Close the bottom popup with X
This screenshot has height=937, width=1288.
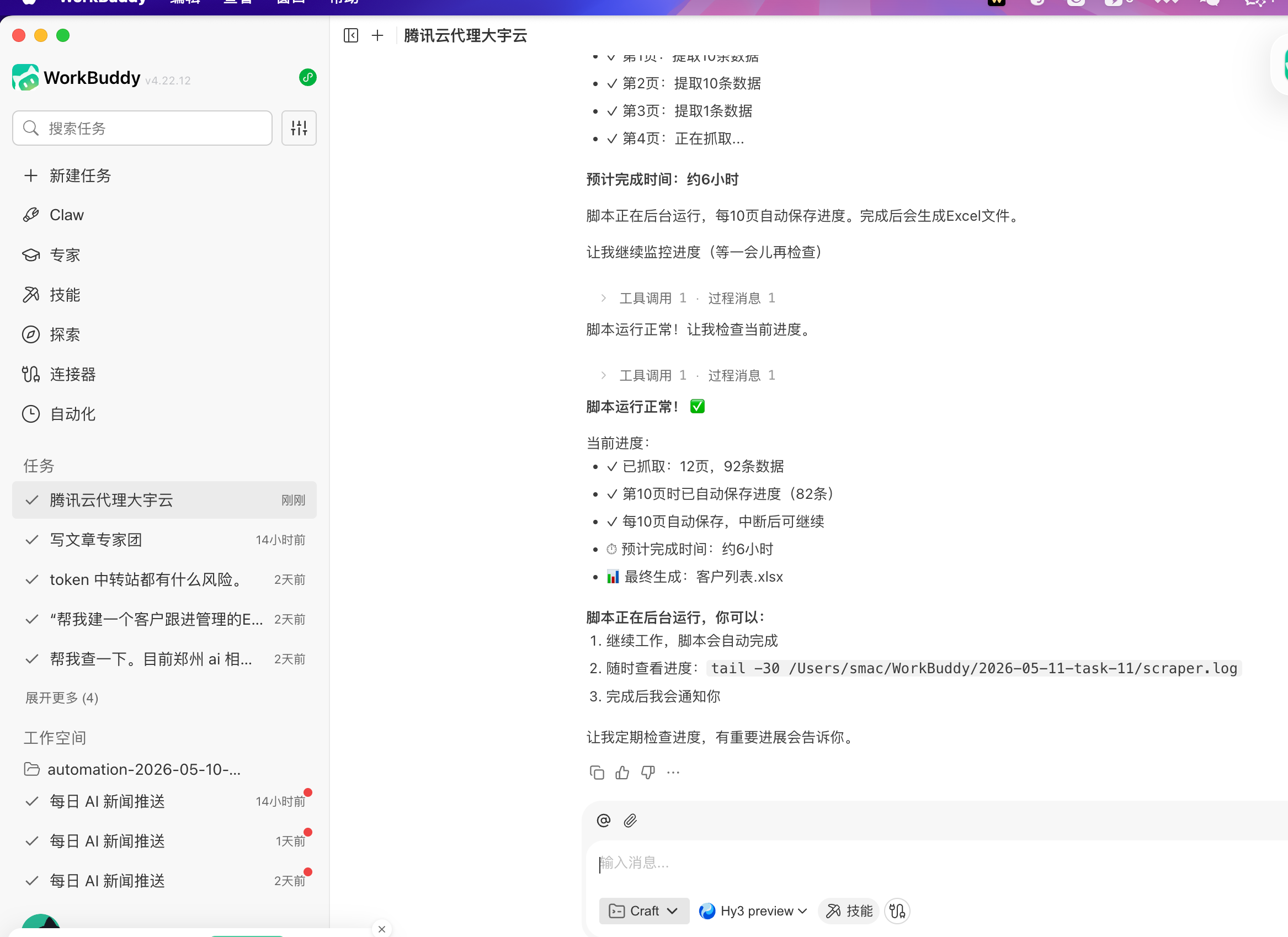(x=382, y=929)
